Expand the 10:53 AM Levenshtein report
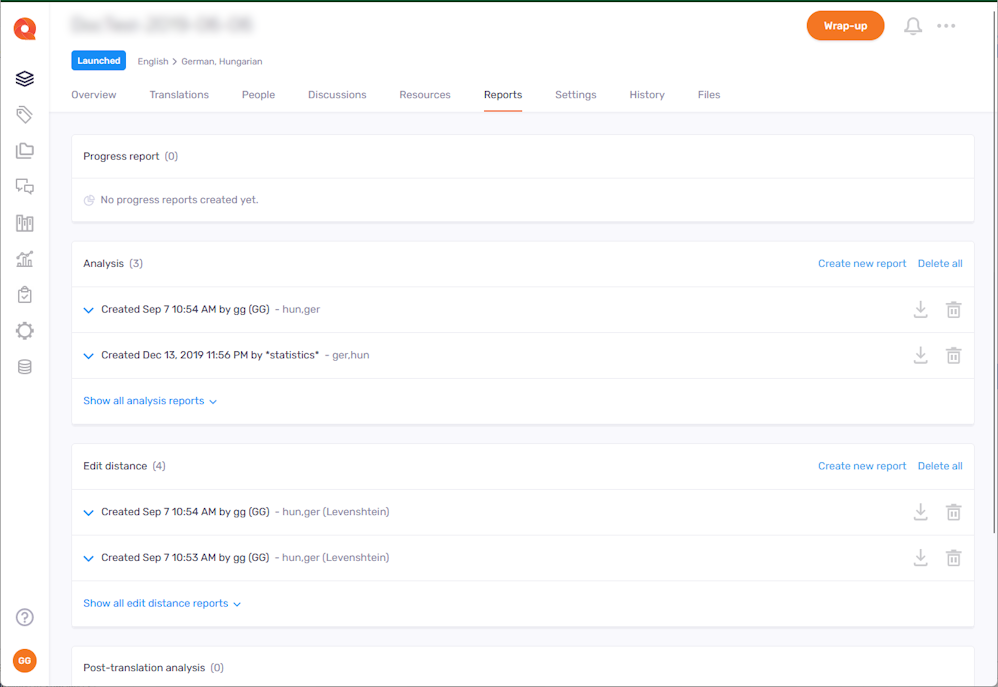 pyautogui.click(x=89, y=558)
